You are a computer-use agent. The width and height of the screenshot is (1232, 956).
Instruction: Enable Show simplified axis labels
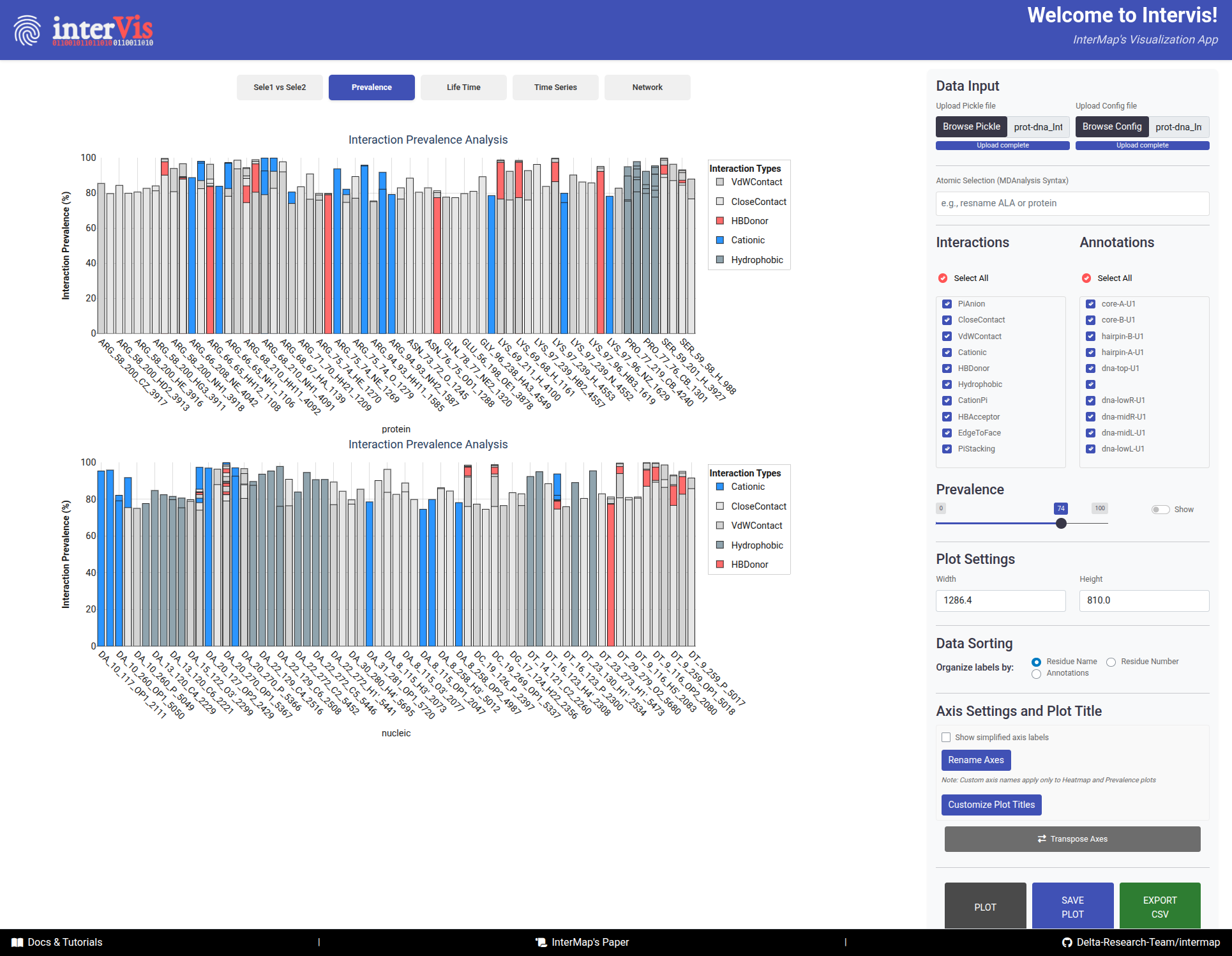[946, 737]
